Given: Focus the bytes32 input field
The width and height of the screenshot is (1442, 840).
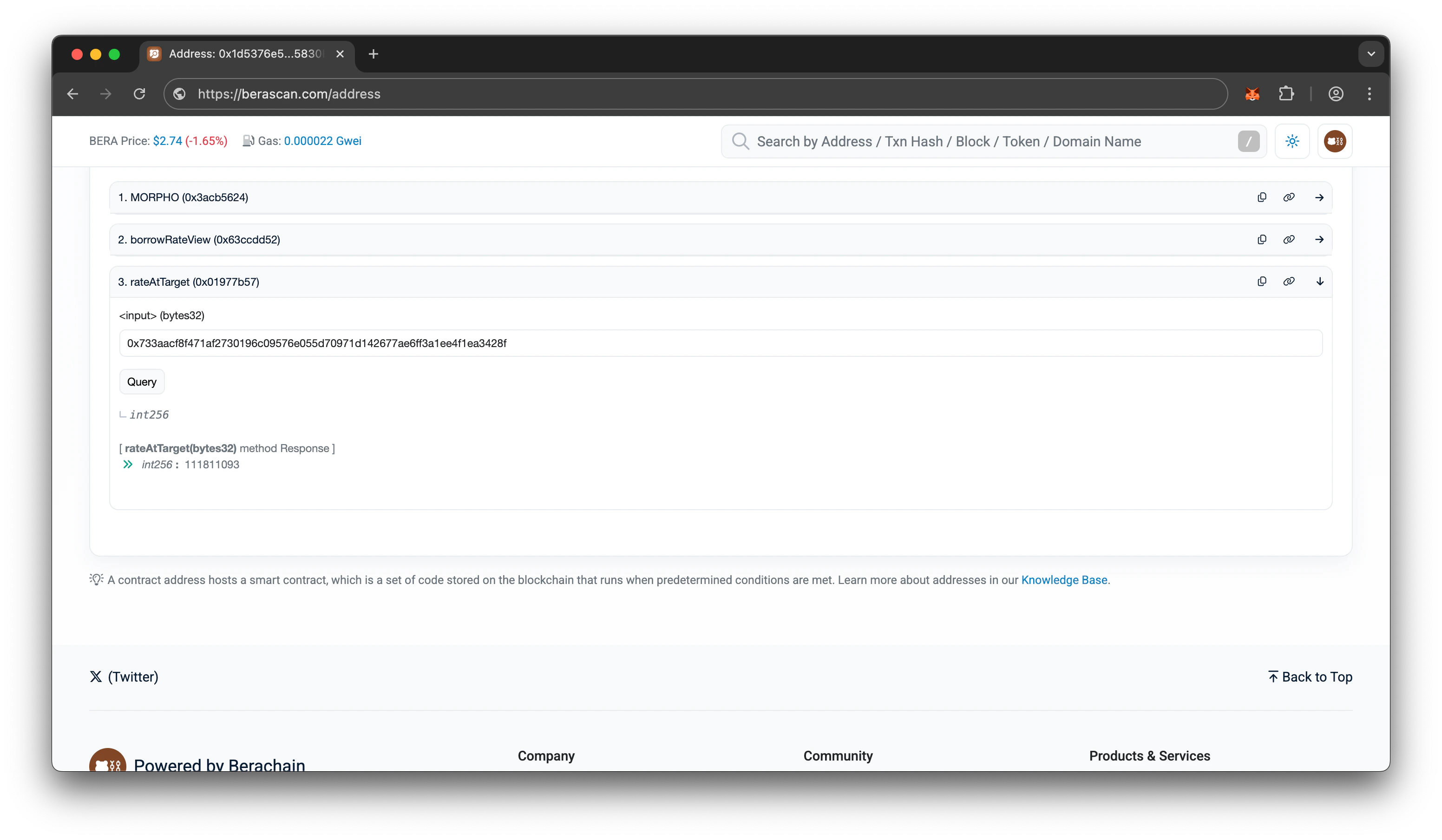Looking at the screenshot, I should coord(721,343).
